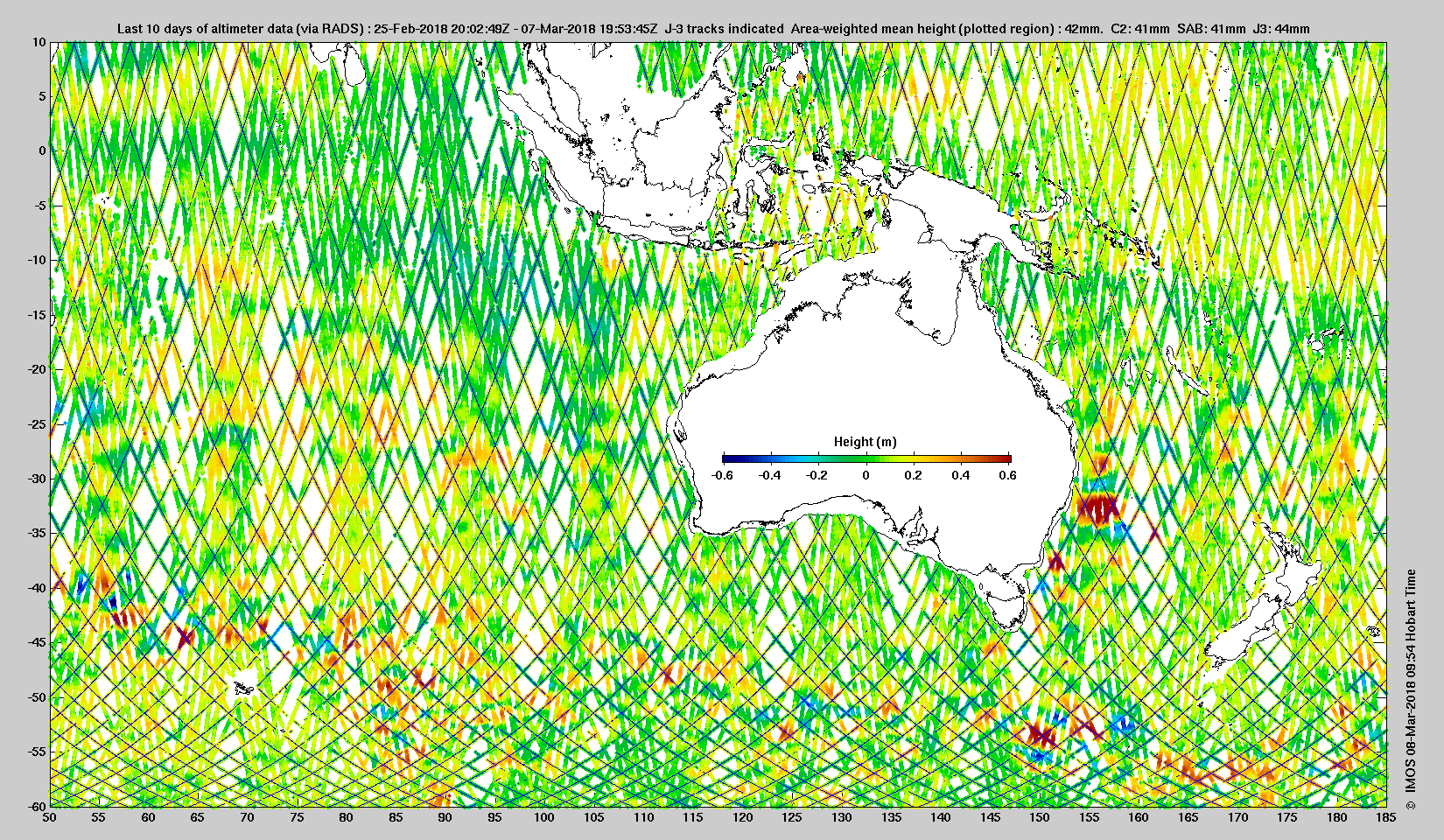Click latitude axis label -20
Viewport: 1444px width, 840px height.
pyautogui.click(x=38, y=369)
